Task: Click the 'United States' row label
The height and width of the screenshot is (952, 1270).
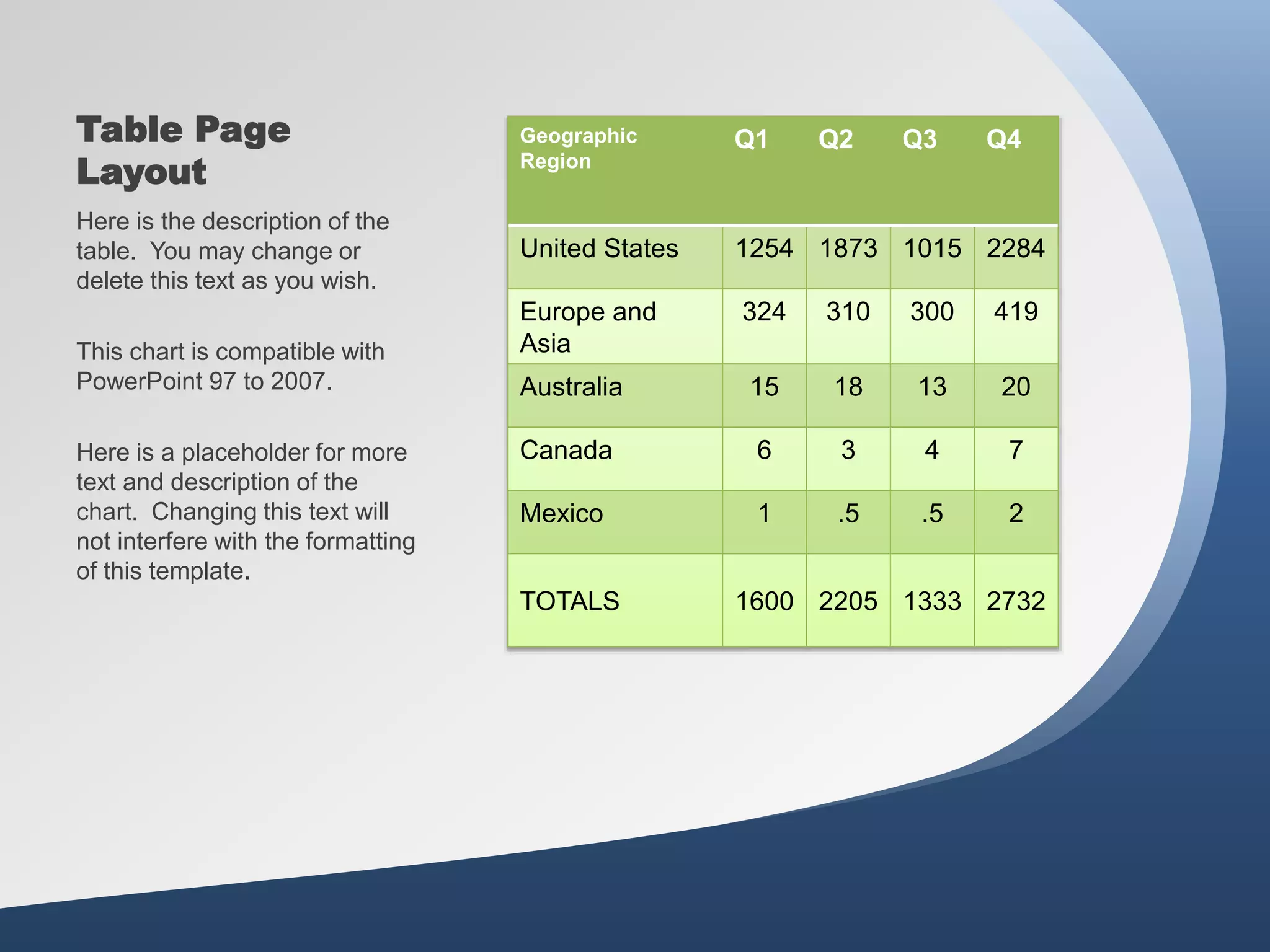Action: (x=599, y=249)
